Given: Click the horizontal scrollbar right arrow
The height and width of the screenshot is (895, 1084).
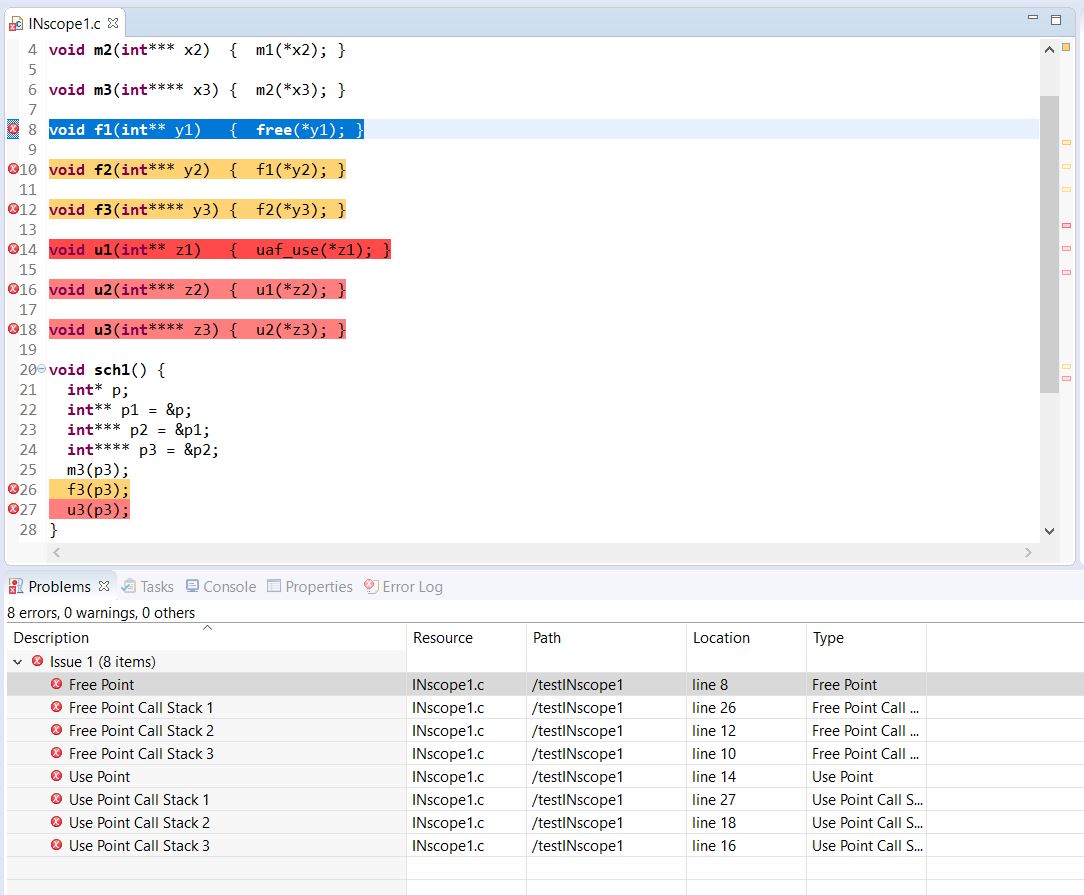Looking at the screenshot, I should coord(1028,552).
